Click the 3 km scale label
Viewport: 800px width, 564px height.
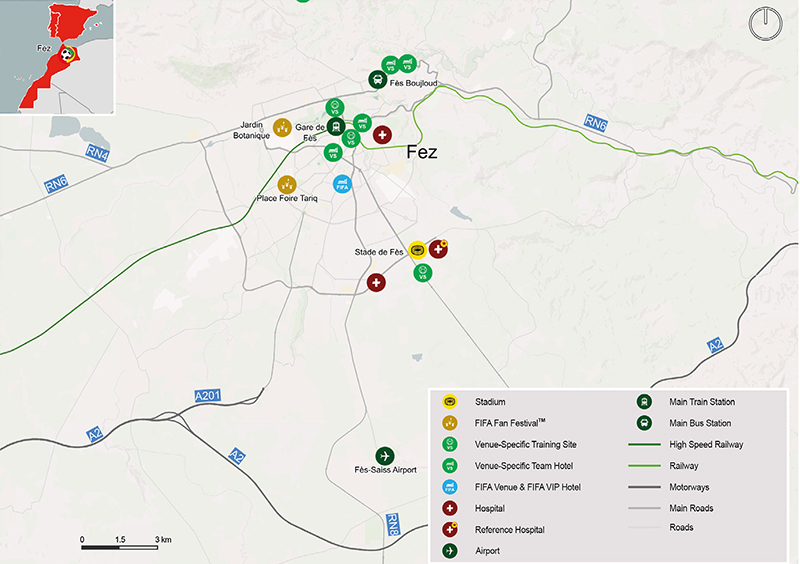[163, 540]
